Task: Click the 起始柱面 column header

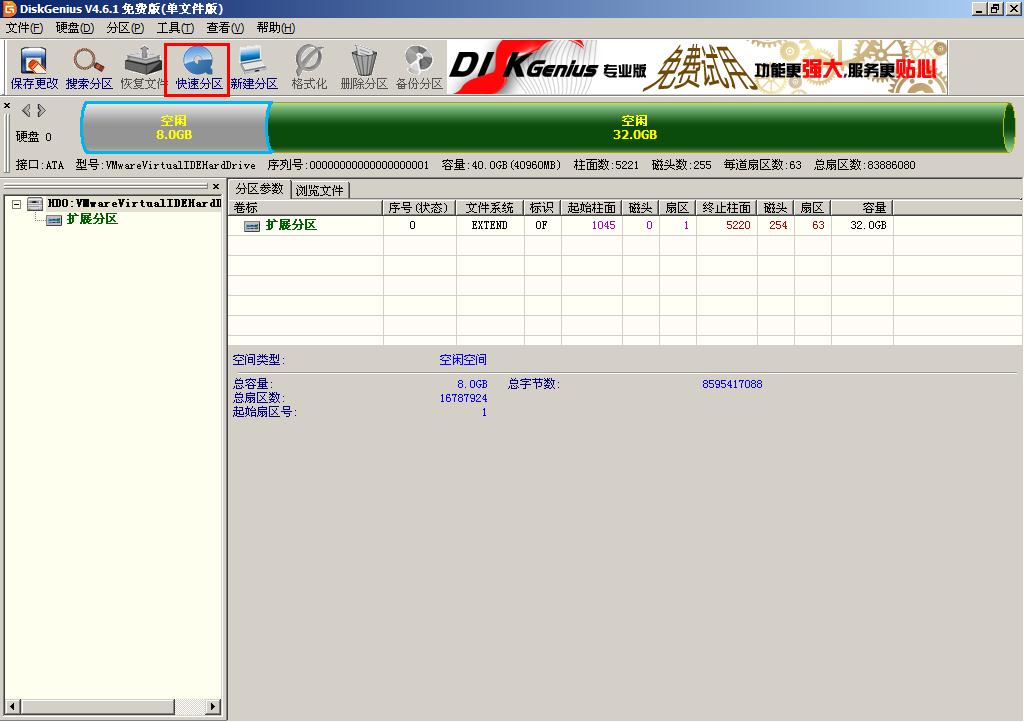Action: (x=592, y=208)
